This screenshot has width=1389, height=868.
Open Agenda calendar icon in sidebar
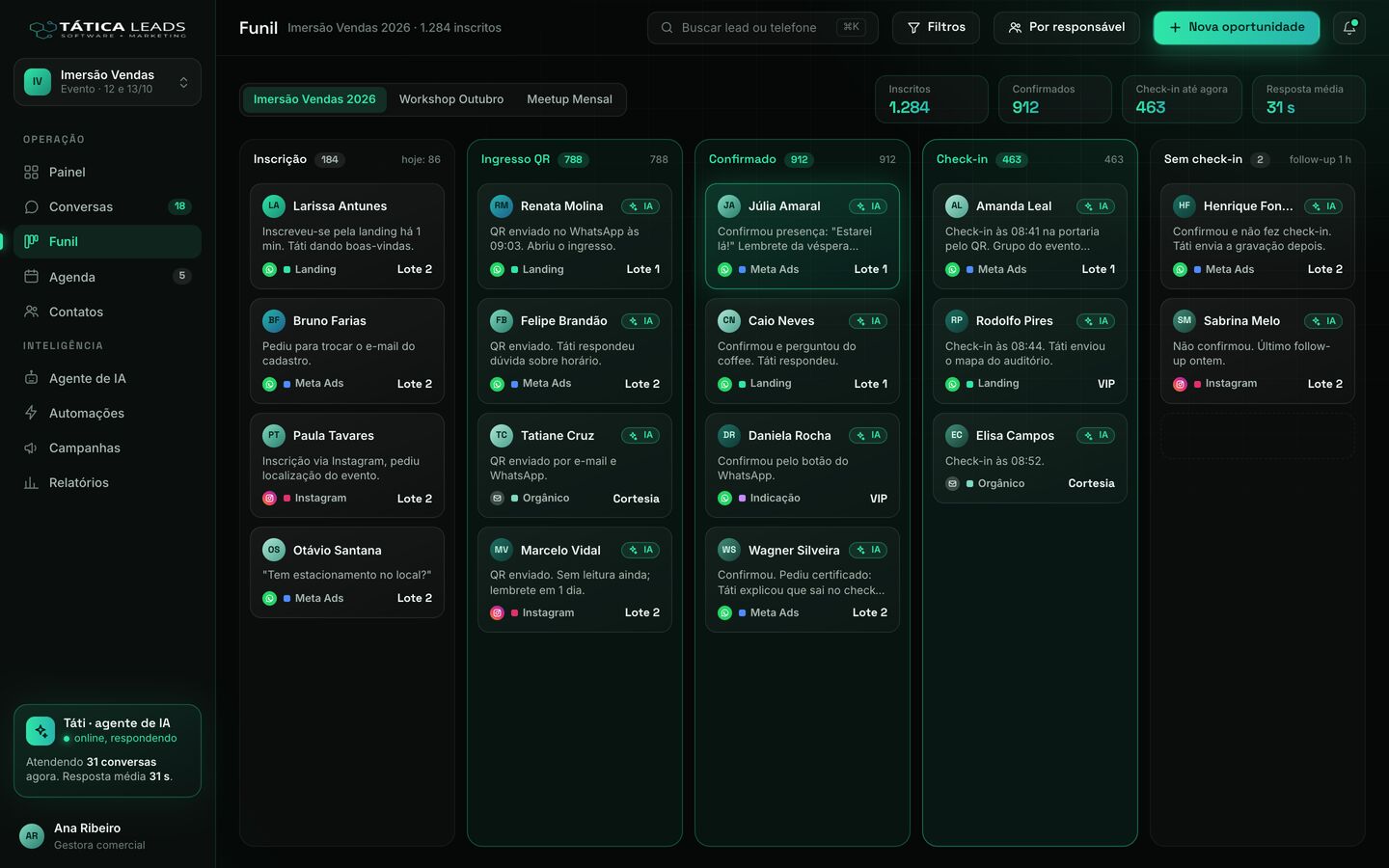click(x=31, y=277)
